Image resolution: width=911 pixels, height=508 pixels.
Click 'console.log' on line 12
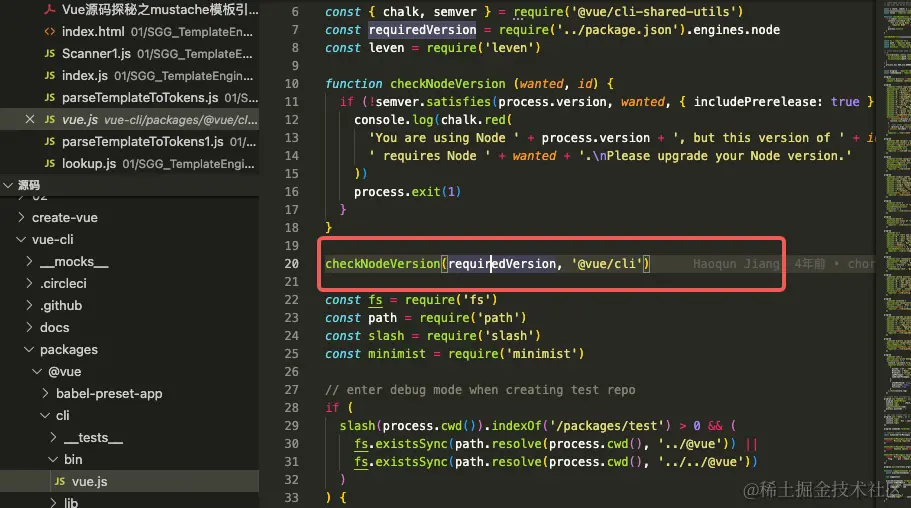(393, 120)
